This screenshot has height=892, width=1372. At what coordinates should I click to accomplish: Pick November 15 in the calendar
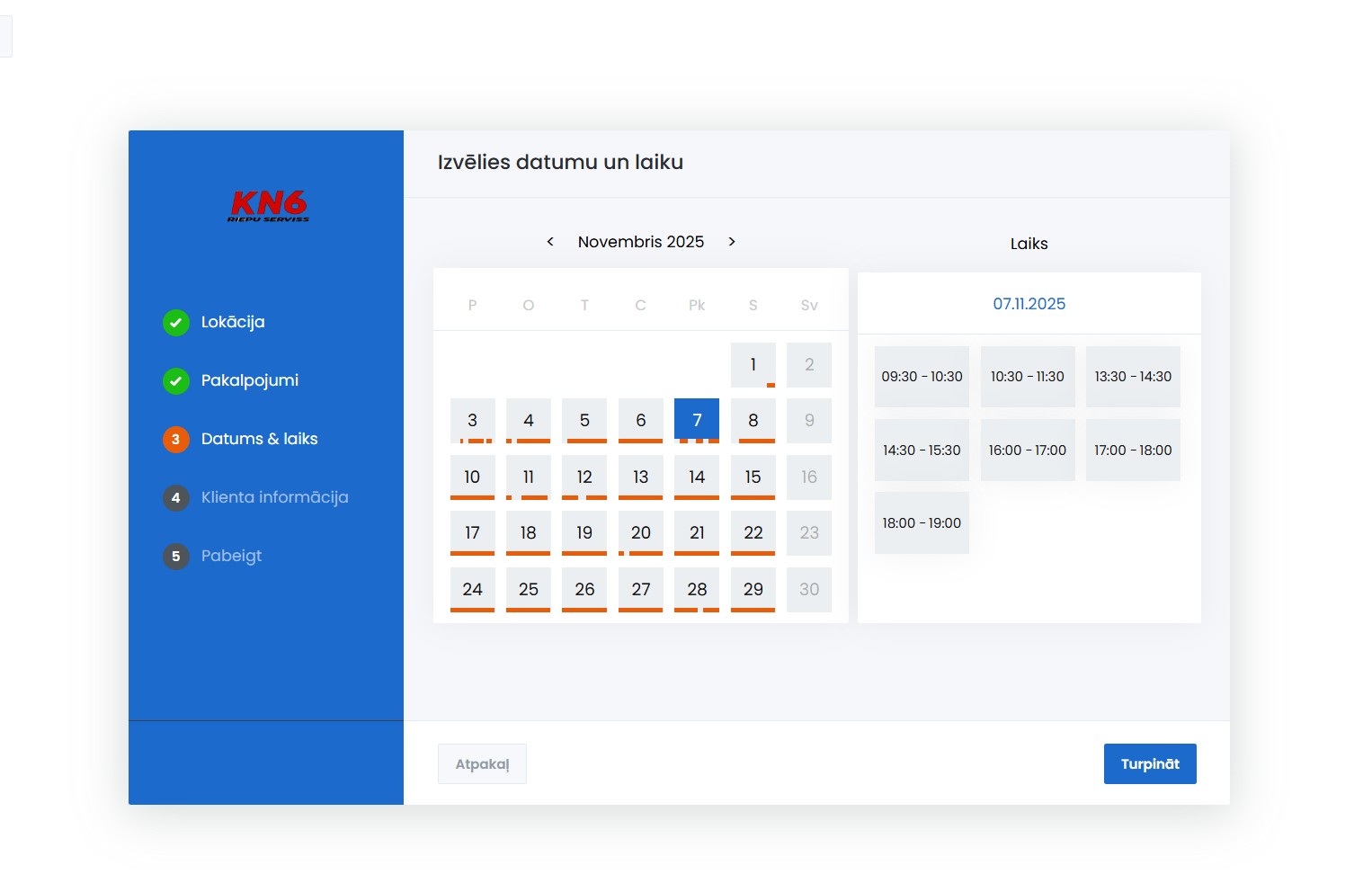point(753,477)
